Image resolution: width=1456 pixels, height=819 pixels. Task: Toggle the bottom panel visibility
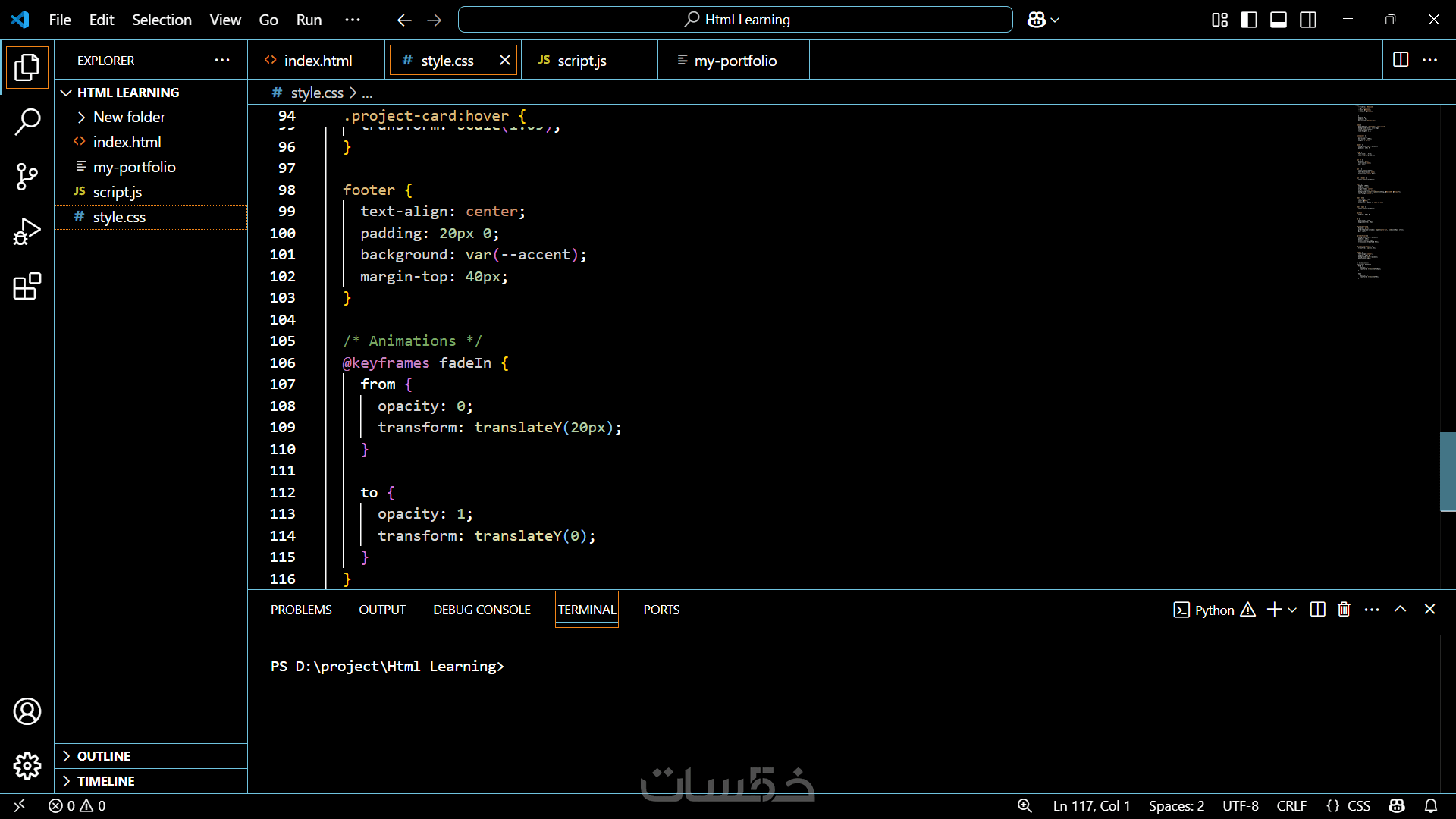point(1279,20)
